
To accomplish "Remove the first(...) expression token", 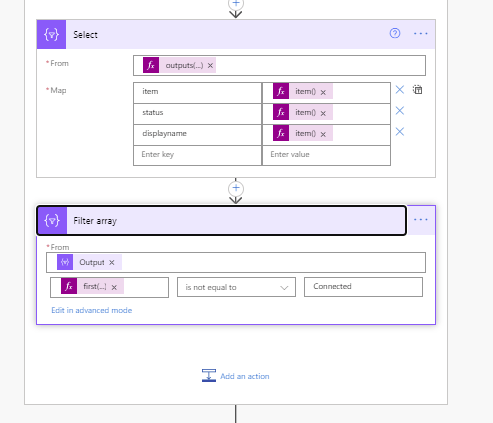I will point(114,287).
